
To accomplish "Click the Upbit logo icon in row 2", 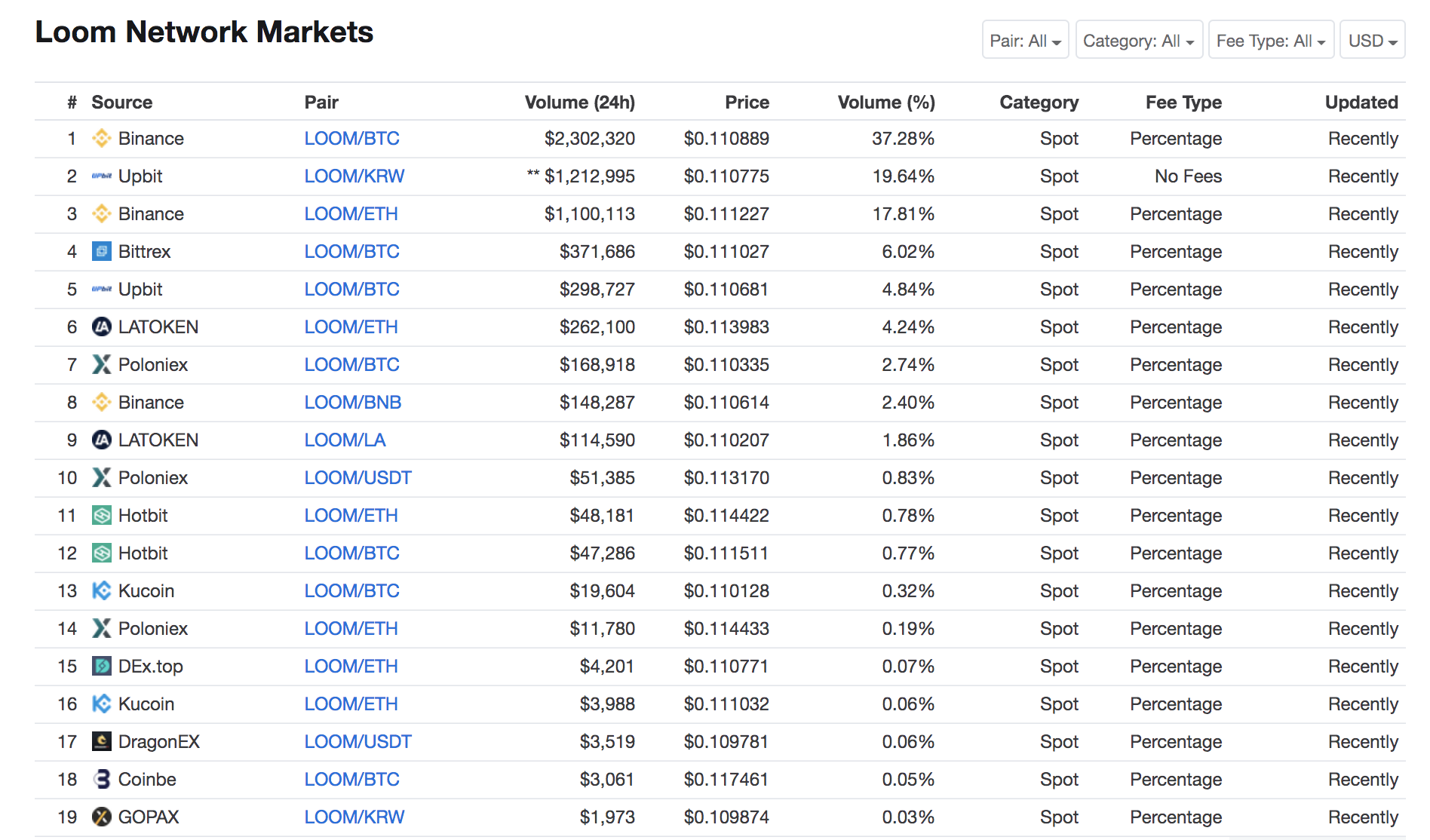I will tap(102, 176).
